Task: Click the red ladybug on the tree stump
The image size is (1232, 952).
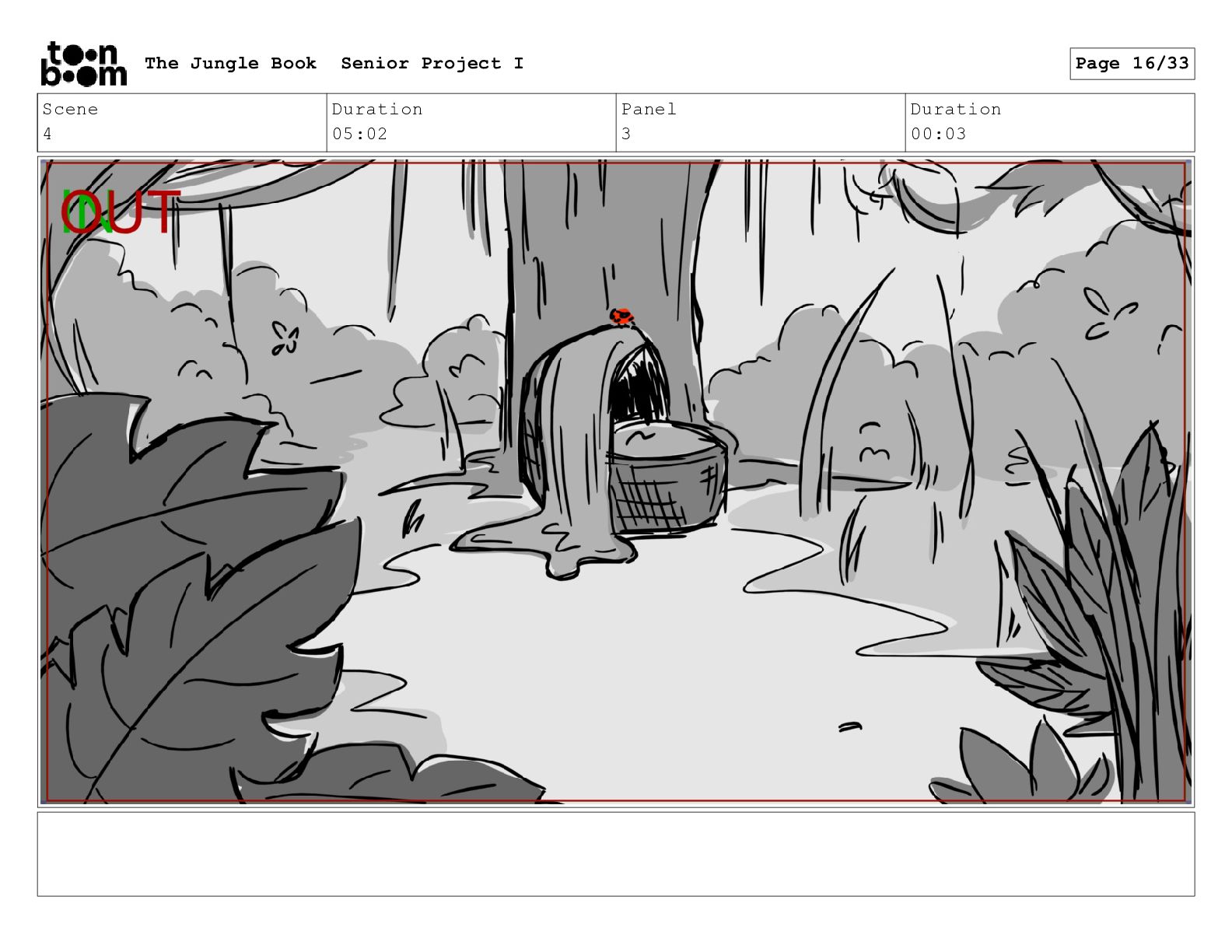Action: point(621,317)
